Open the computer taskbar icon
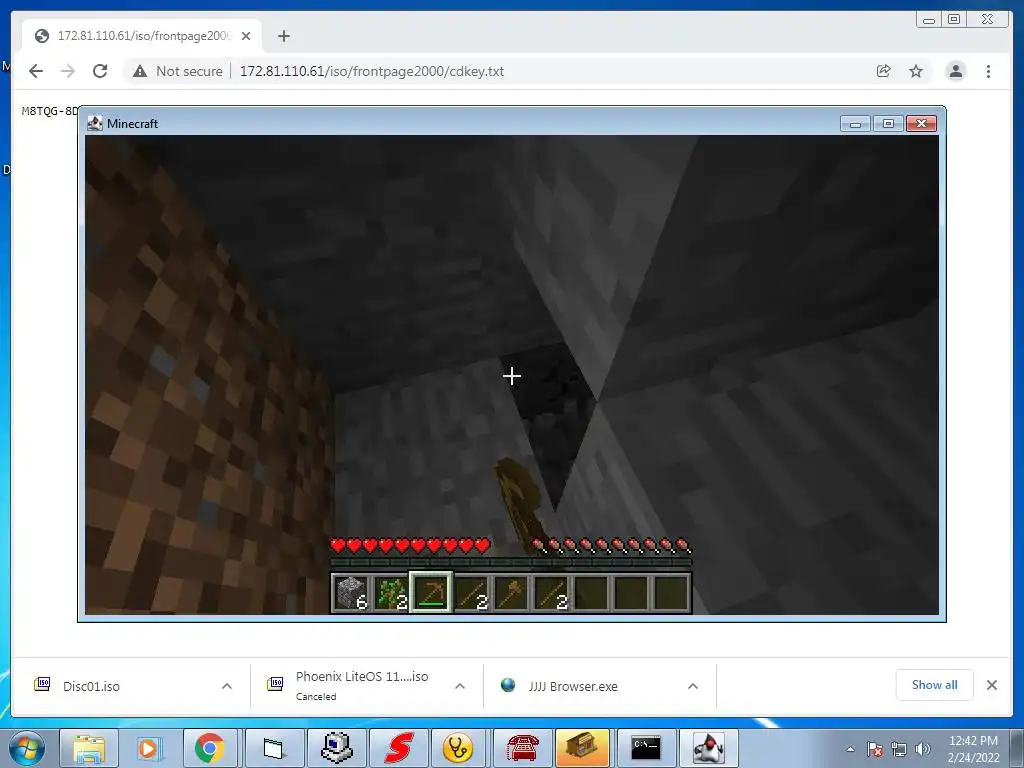This screenshot has width=1024, height=768. [337, 748]
